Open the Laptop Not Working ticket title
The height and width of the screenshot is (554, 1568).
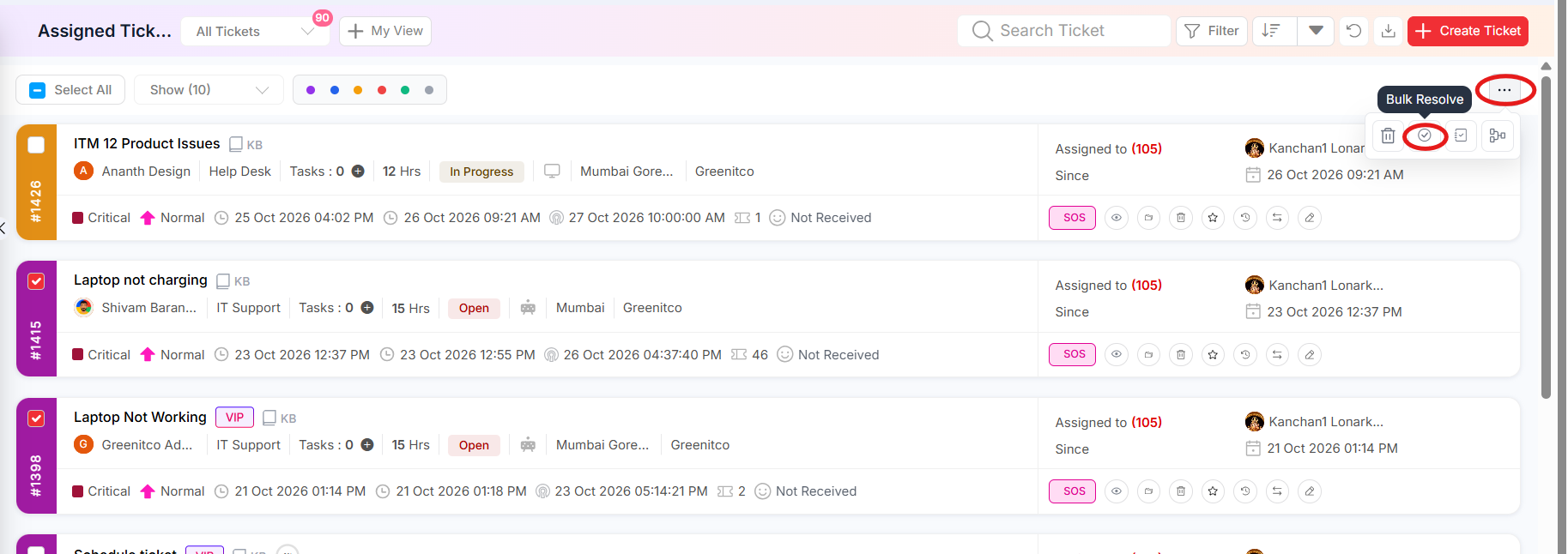[x=140, y=417]
